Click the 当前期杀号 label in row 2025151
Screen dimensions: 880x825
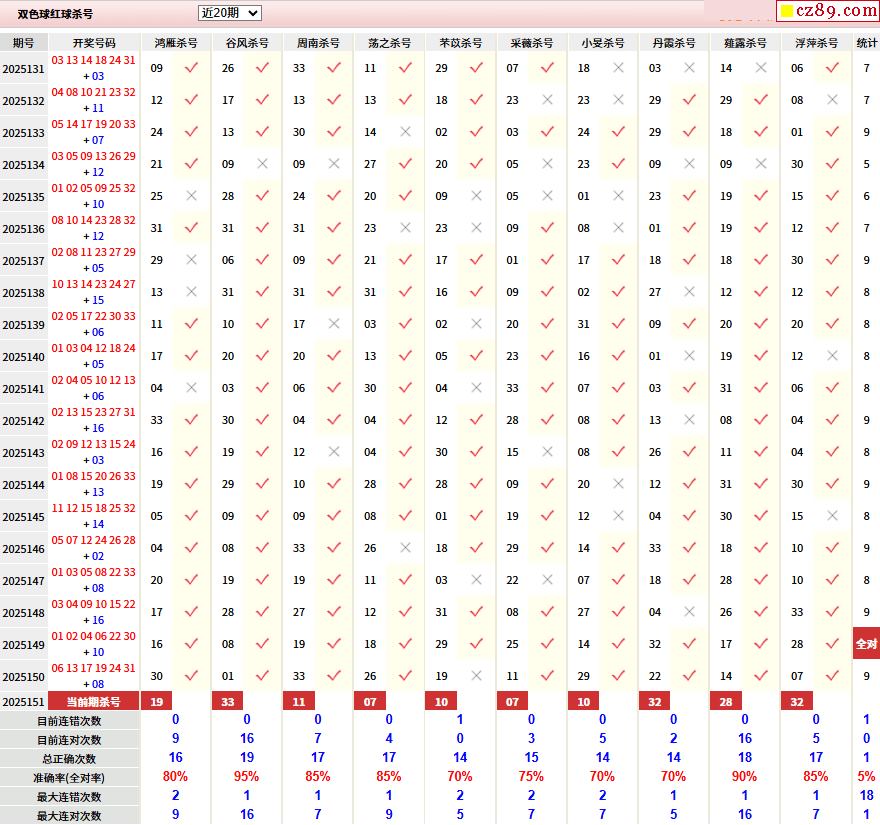(x=94, y=702)
